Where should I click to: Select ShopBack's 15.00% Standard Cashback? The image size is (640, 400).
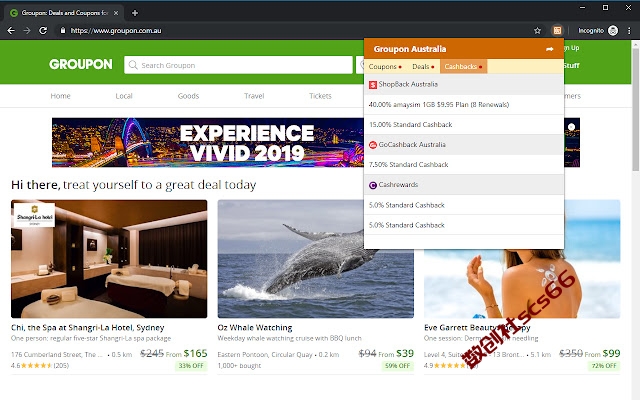click(x=464, y=125)
